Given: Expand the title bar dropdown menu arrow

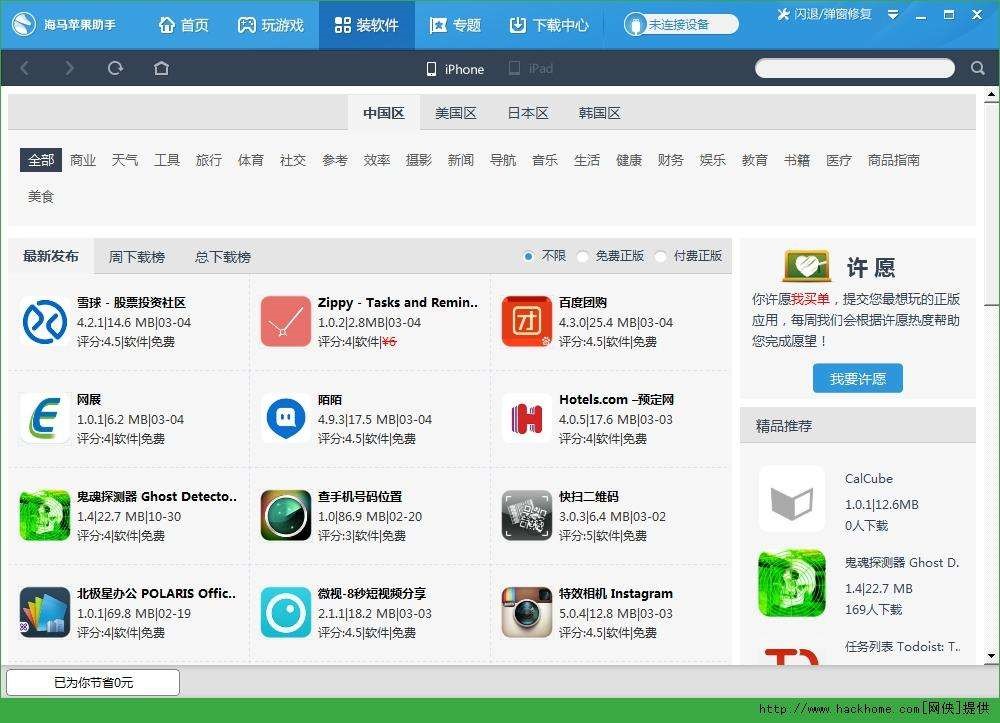Looking at the screenshot, I should coord(893,14).
